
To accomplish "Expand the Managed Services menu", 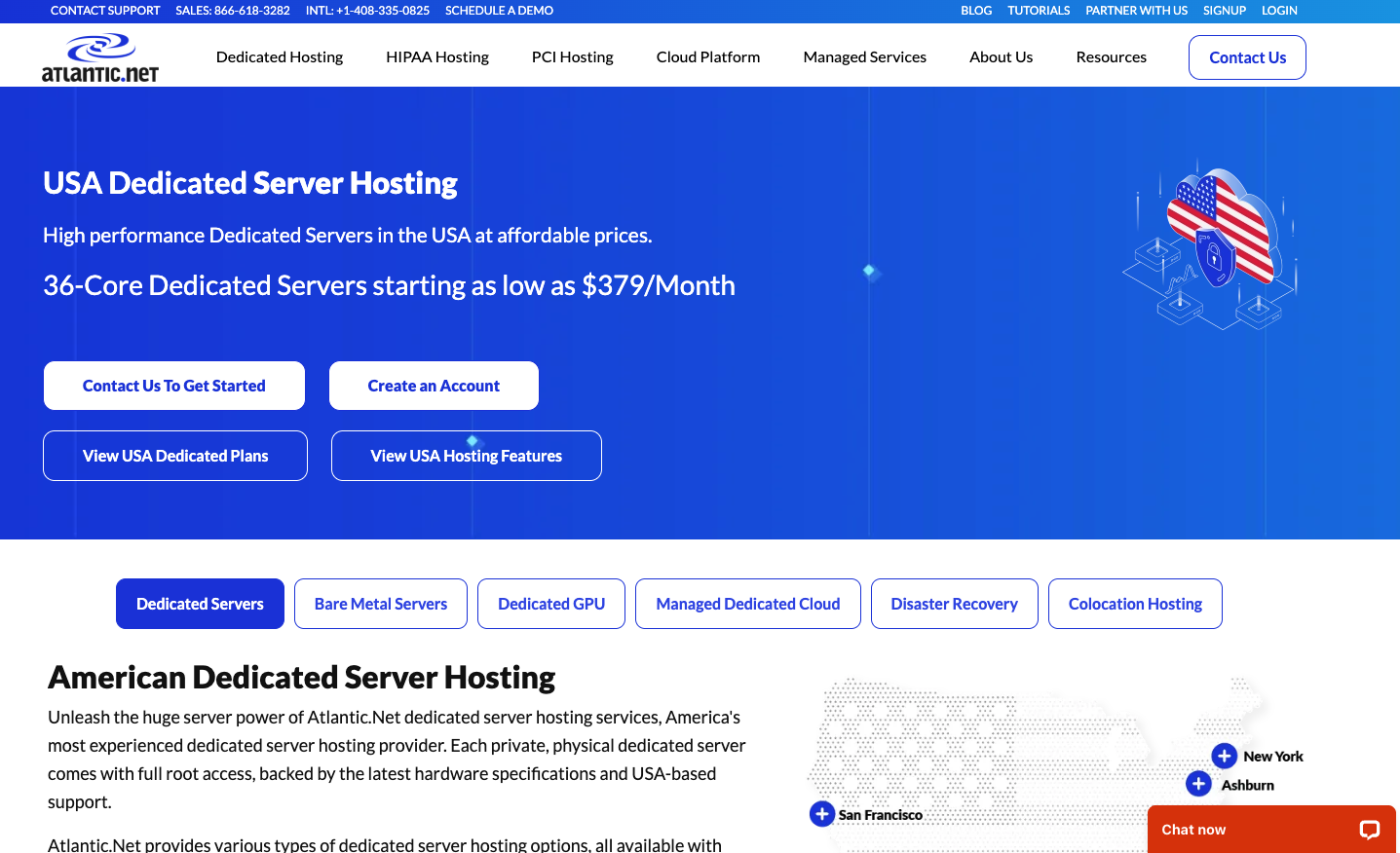I will pyautogui.click(x=864, y=56).
